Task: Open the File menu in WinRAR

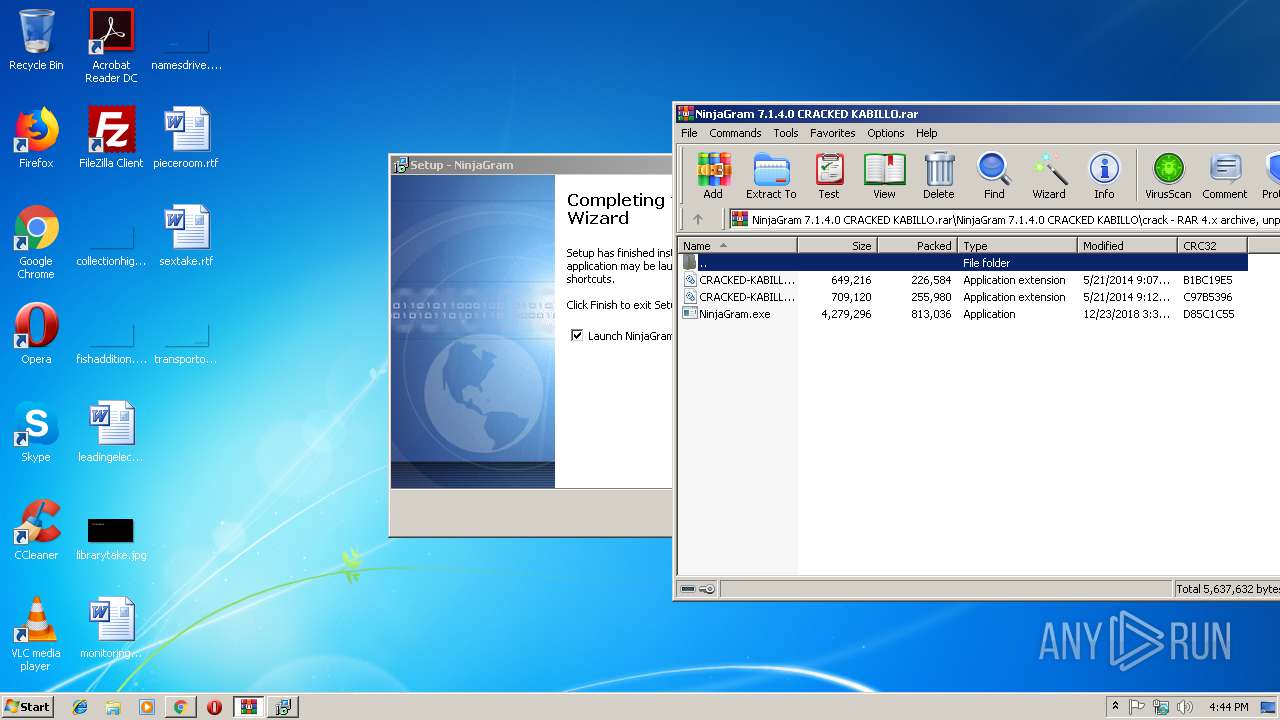Action: pyautogui.click(x=689, y=133)
